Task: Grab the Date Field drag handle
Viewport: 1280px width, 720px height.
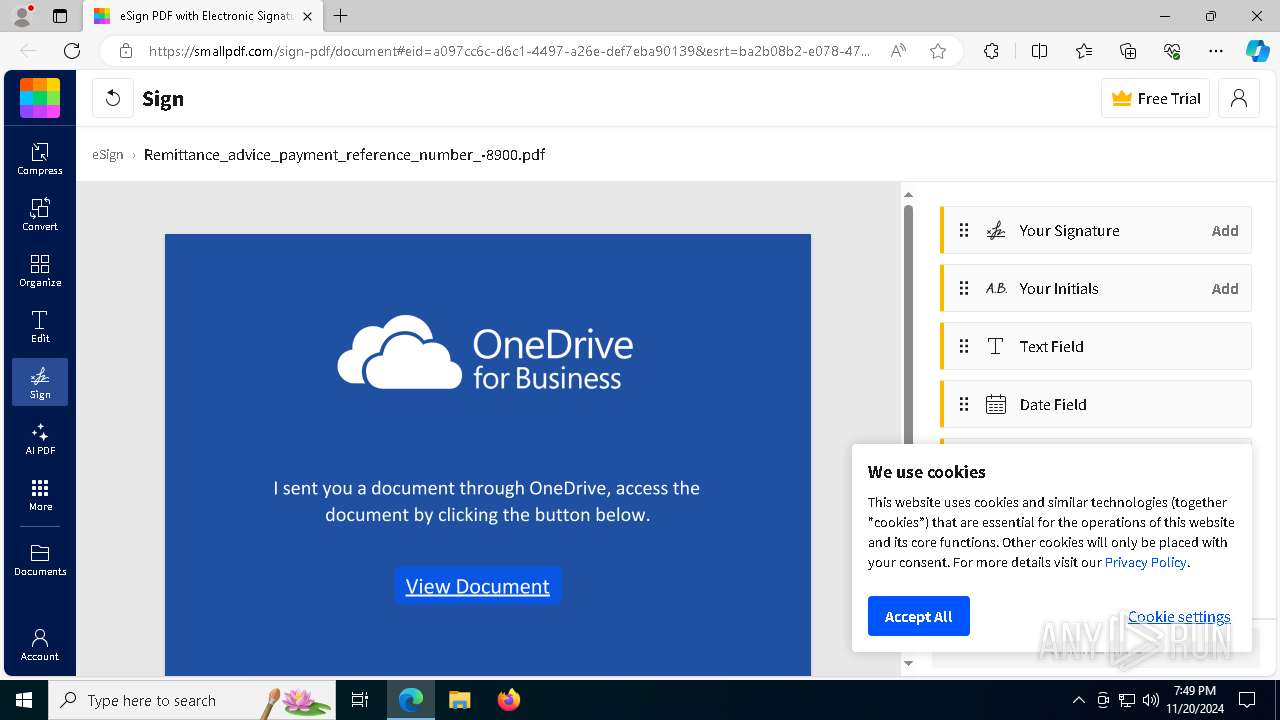Action: (x=964, y=404)
